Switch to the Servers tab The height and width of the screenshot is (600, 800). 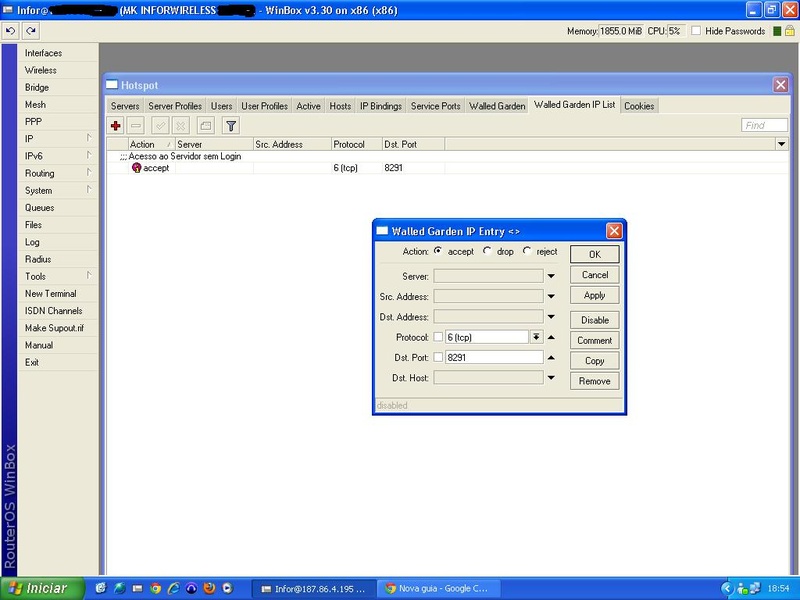pos(125,106)
